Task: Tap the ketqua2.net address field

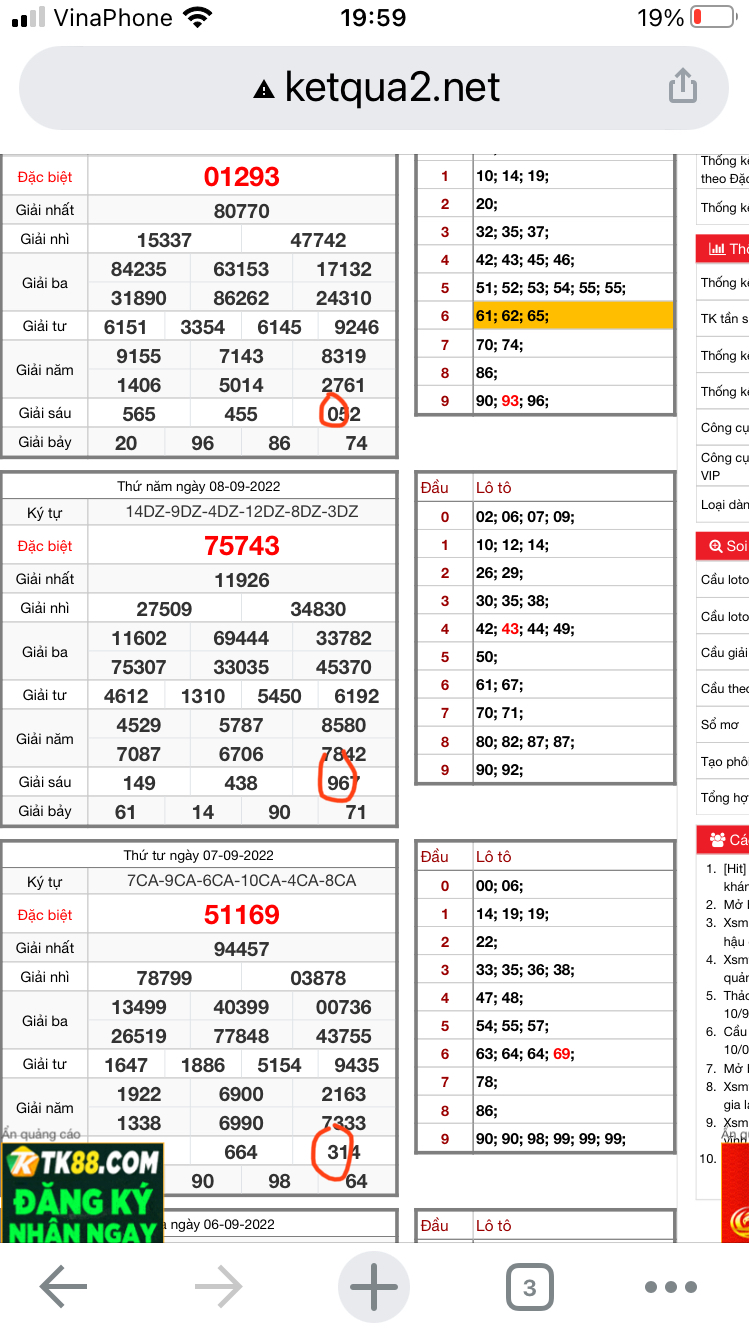Action: pos(374,88)
